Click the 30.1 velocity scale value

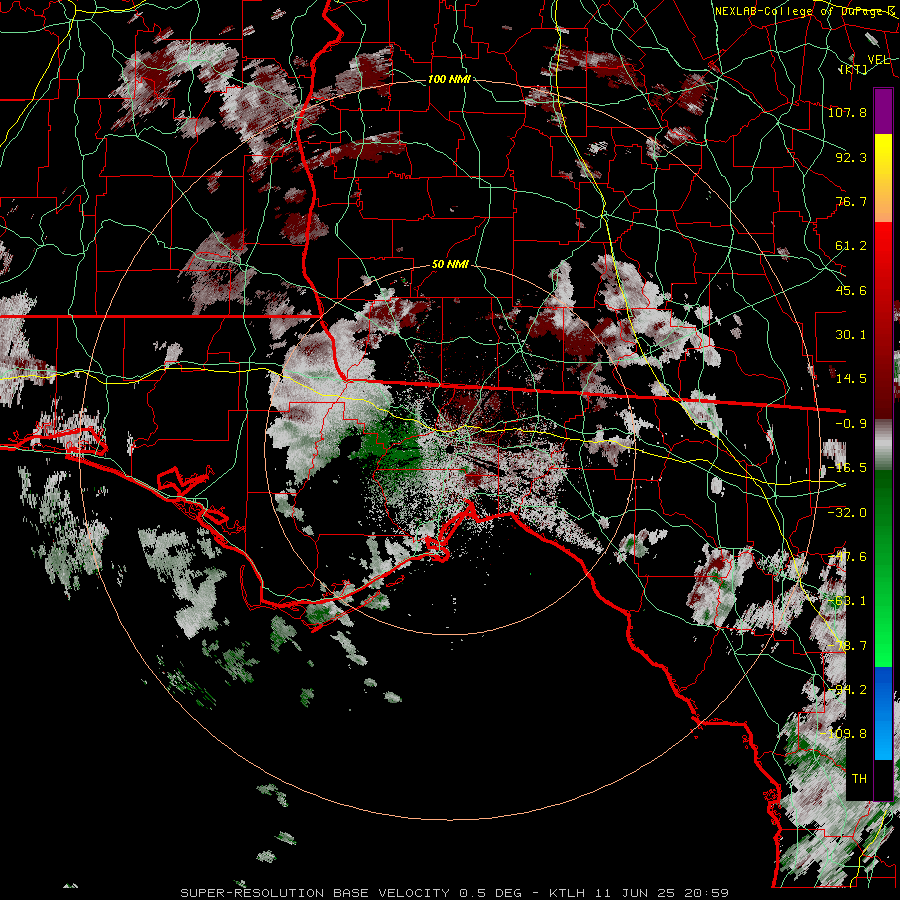point(851,335)
